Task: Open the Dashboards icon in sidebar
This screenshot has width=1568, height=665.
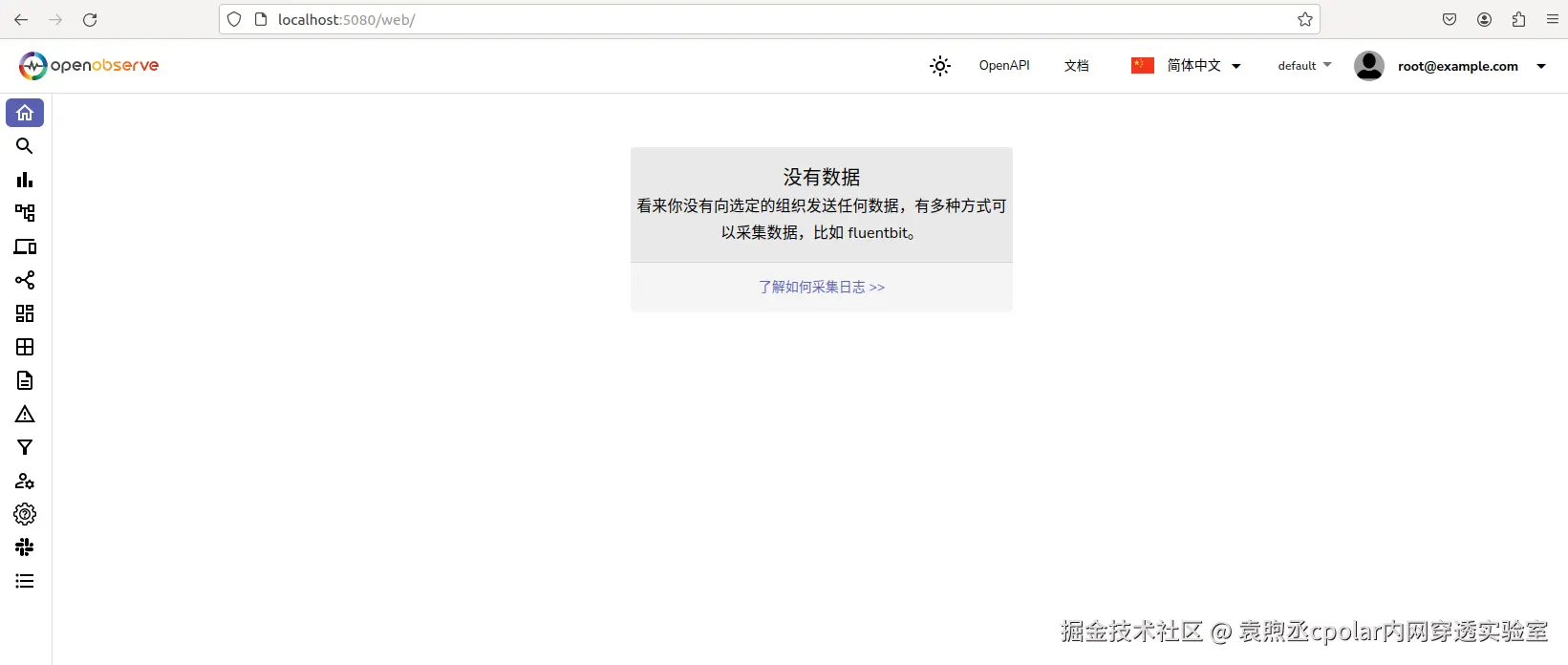Action: (x=25, y=313)
